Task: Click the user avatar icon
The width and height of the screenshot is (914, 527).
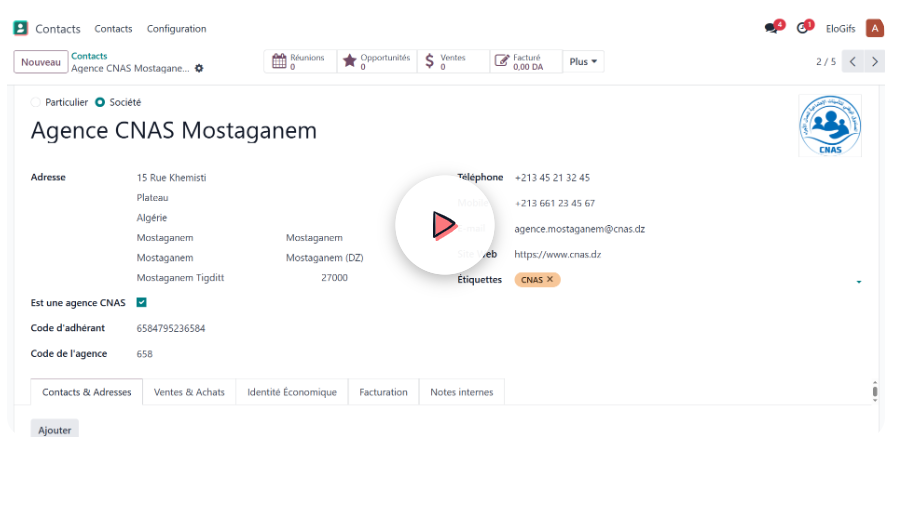Action: click(x=874, y=29)
